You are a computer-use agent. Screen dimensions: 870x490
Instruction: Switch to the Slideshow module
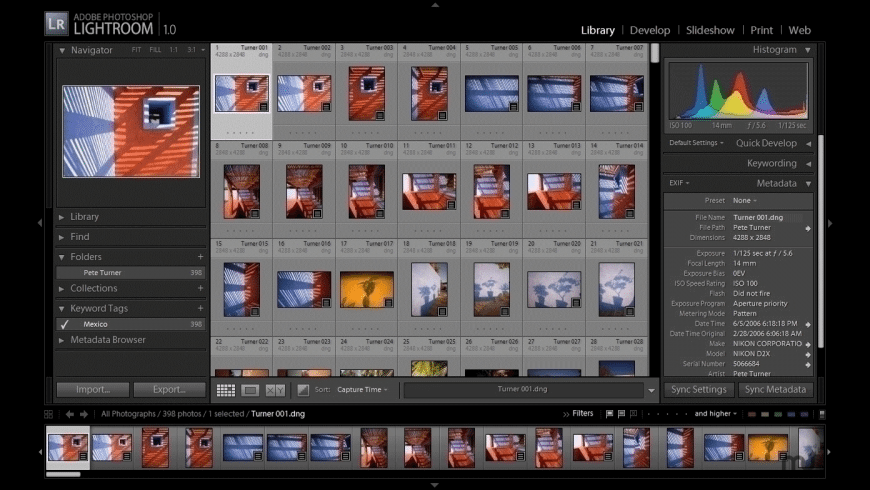click(710, 30)
